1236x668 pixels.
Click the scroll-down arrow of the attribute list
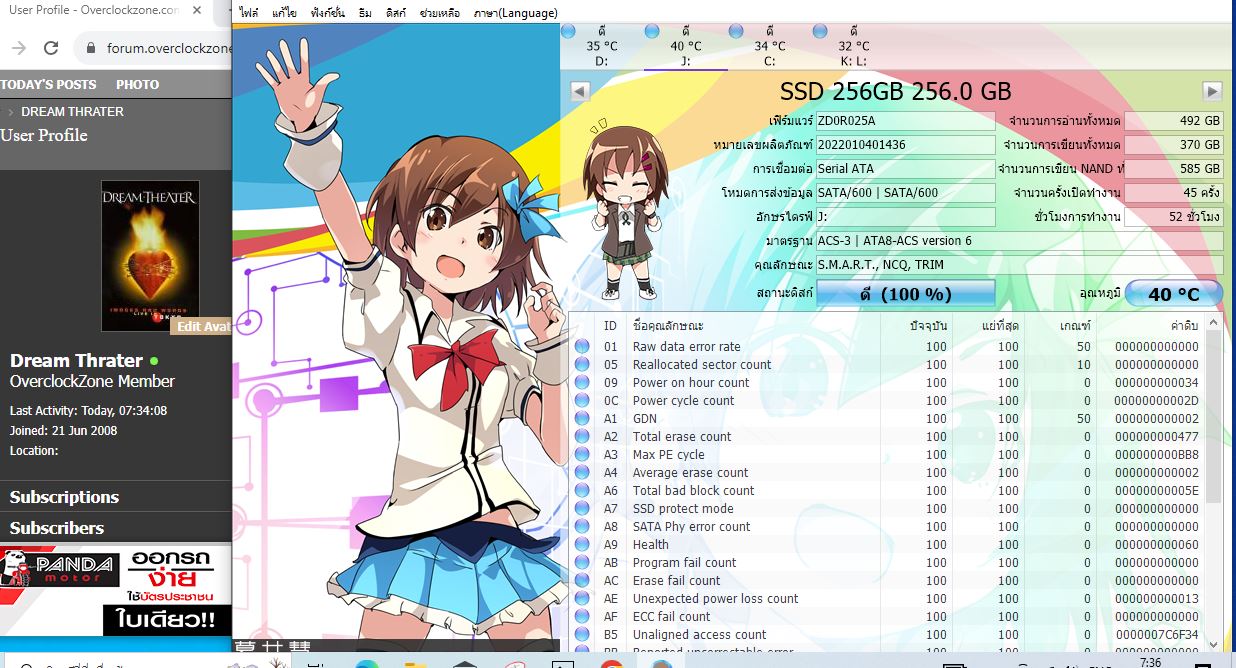click(x=1213, y=645)
